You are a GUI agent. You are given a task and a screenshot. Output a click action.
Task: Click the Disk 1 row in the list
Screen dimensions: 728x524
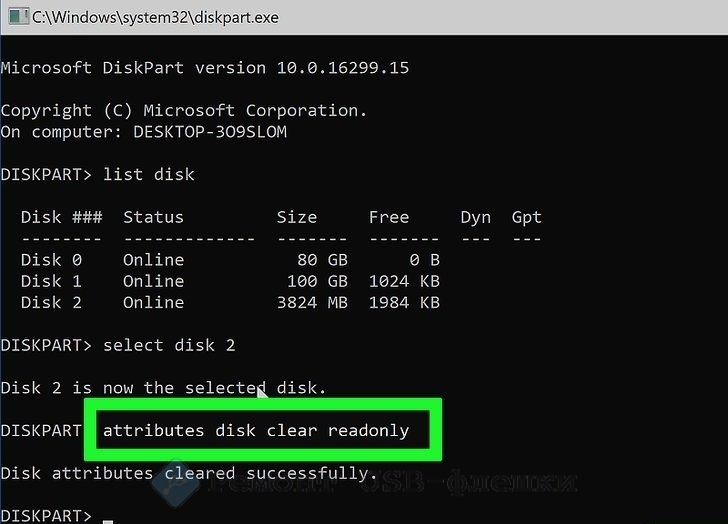pyautogui.click(x=230, y=281)
